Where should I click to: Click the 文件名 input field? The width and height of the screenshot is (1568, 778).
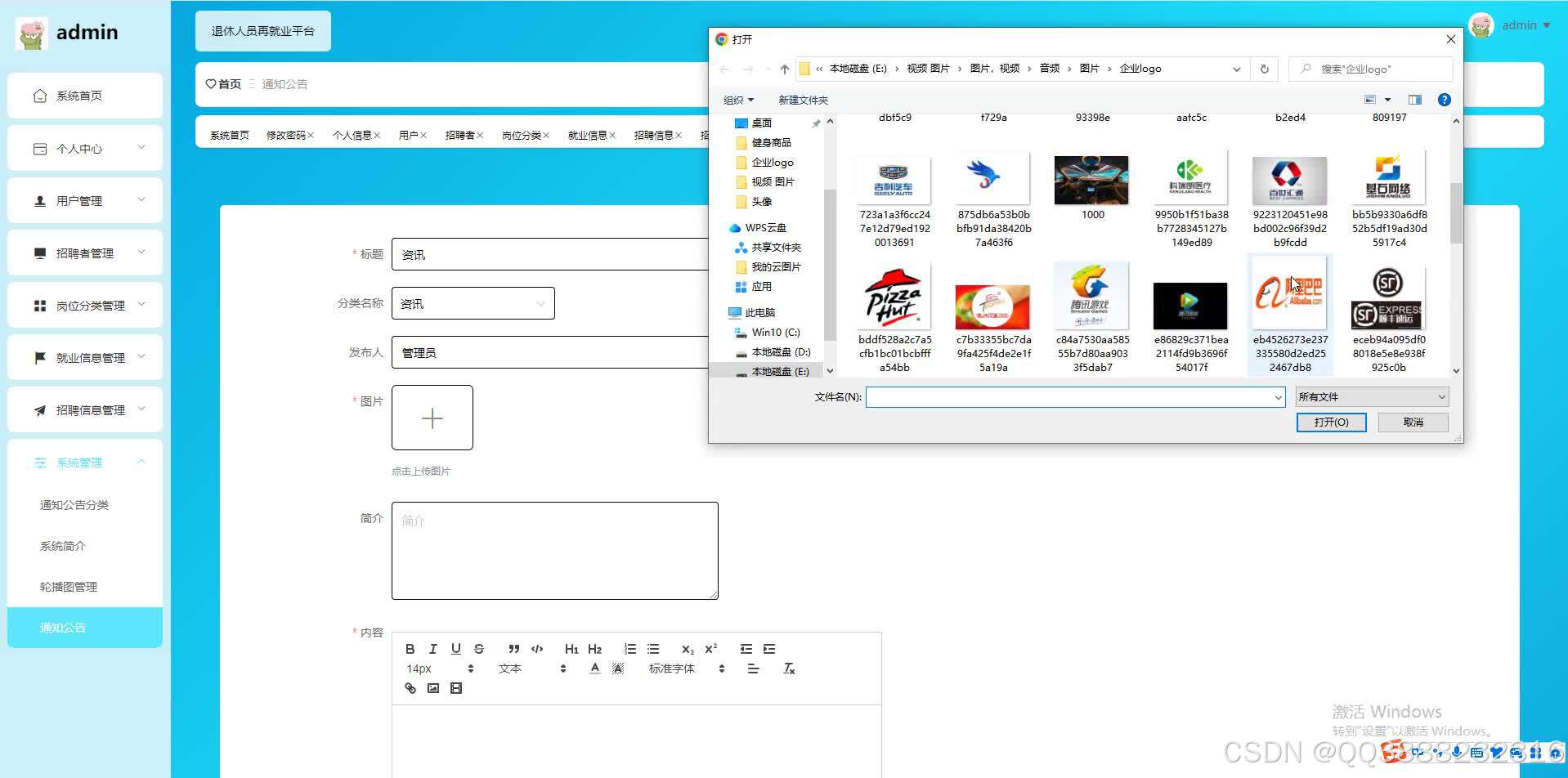[x=1075, y=397]
